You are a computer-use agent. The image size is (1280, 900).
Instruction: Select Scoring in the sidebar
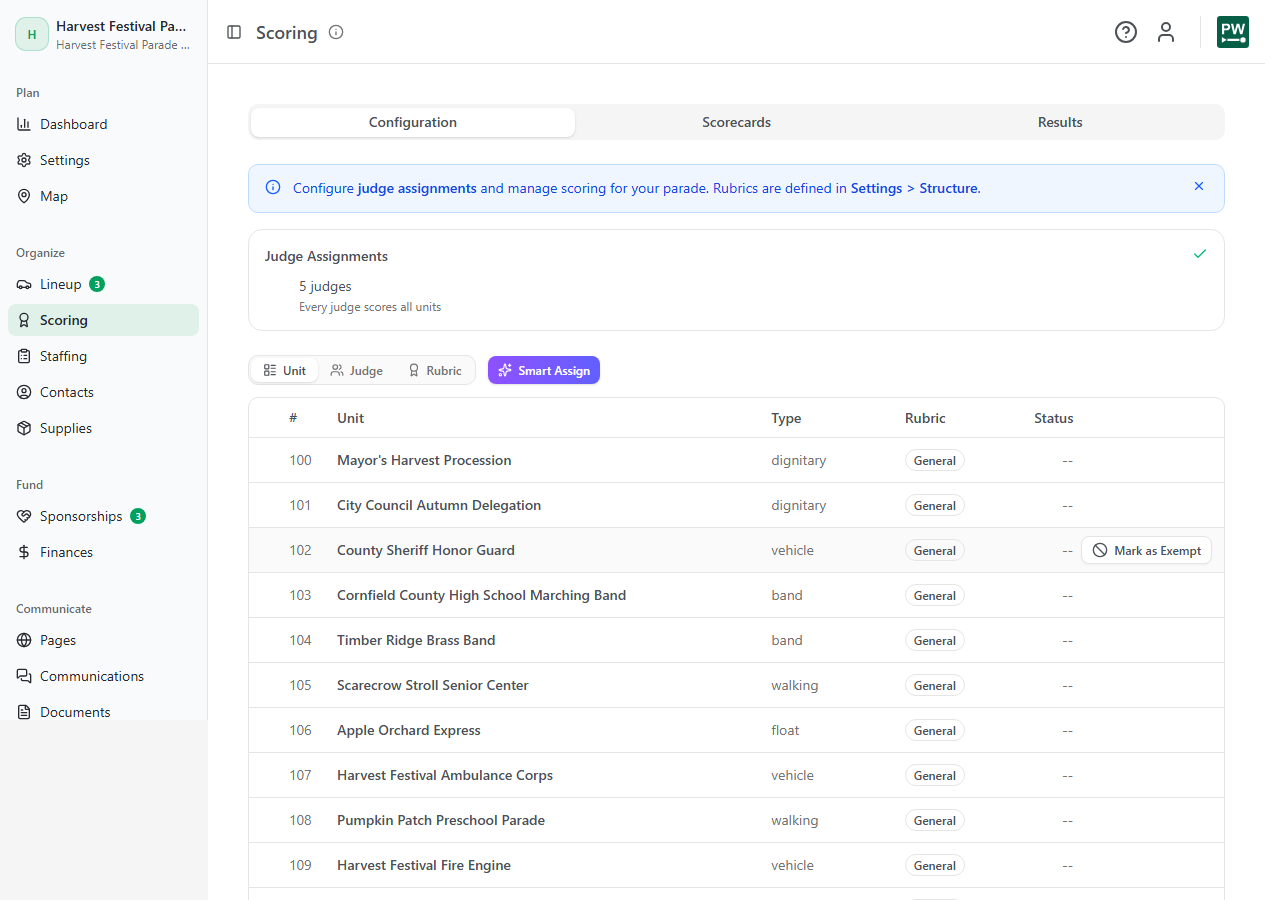[x=104, y=320]
